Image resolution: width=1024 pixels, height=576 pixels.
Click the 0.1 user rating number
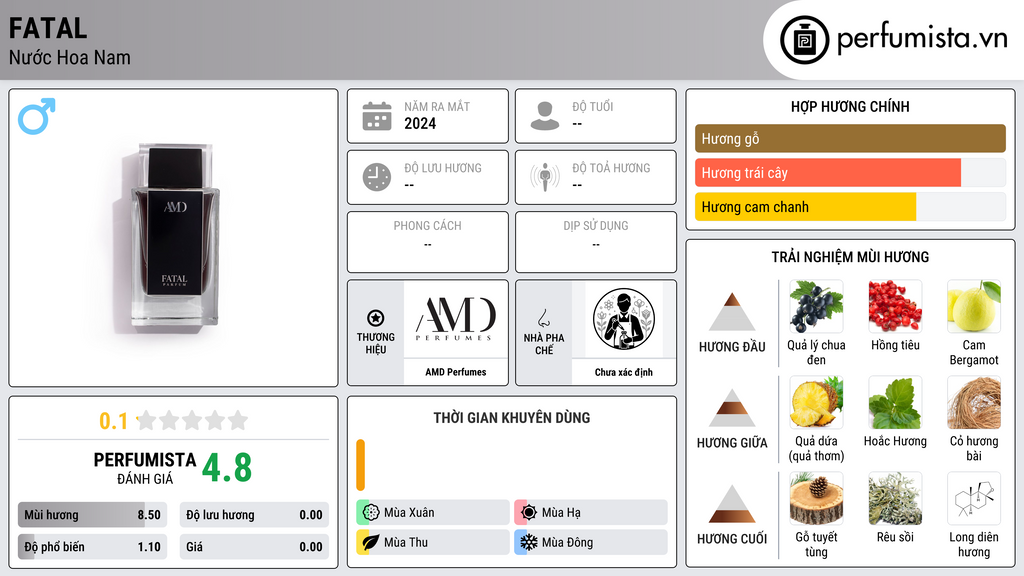pos(113,421)
